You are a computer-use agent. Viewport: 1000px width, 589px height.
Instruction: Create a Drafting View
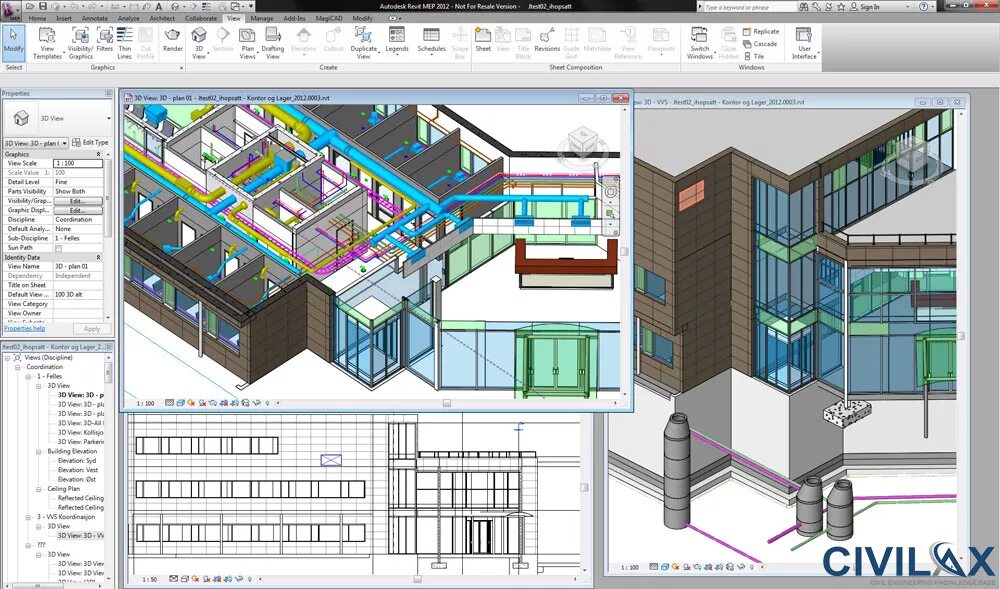coord(272,43)
